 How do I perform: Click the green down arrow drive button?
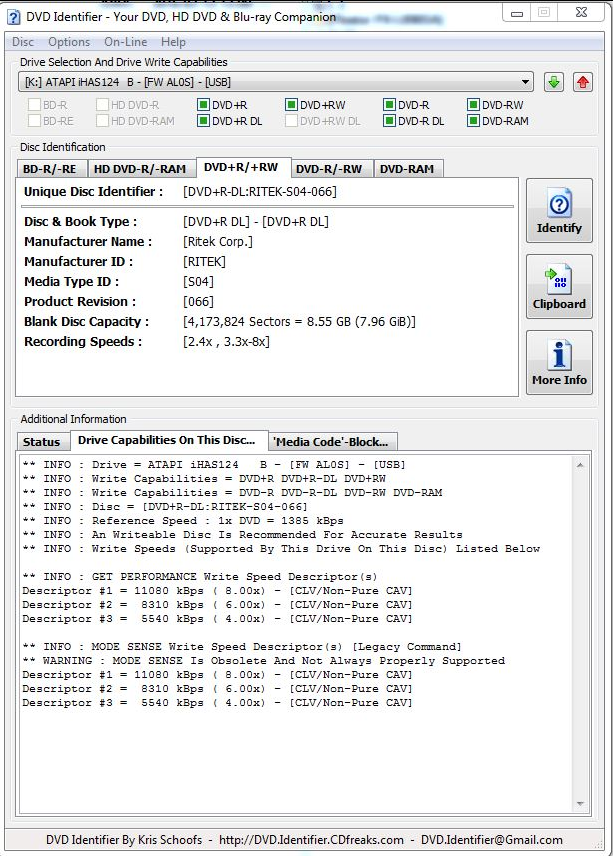click(x=554, y=82)
